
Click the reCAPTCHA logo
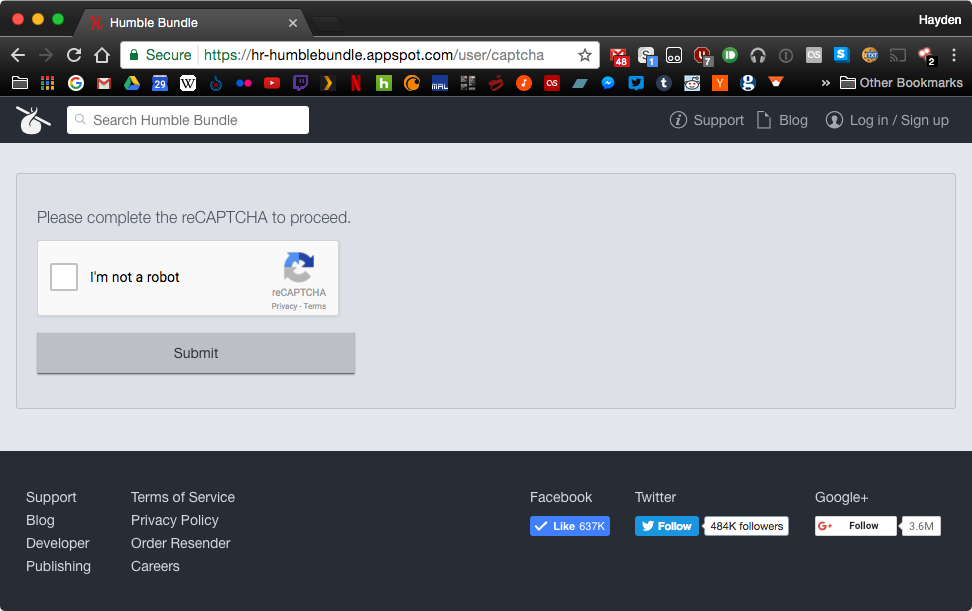[x=298, y=270]
